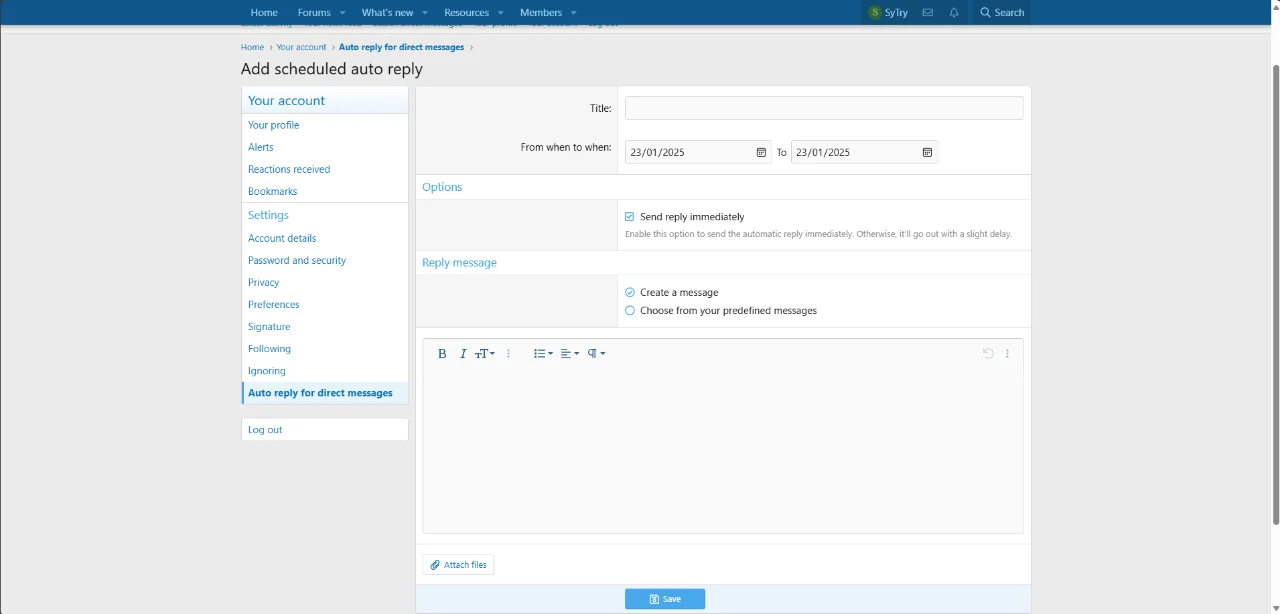The height and width of the screenshot is (614, 1280).
Task: Click the page's vertical scrollbar
Action: [1275, 290]
